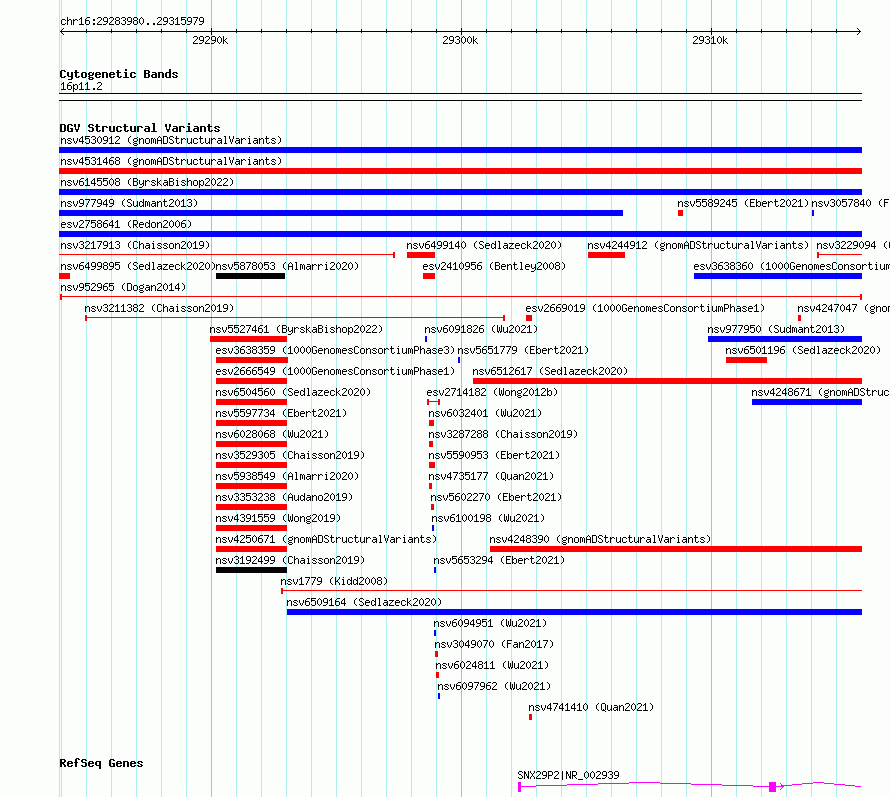
Task: Select the esv2714182 Wong2012b label
Action: [492, 392]
